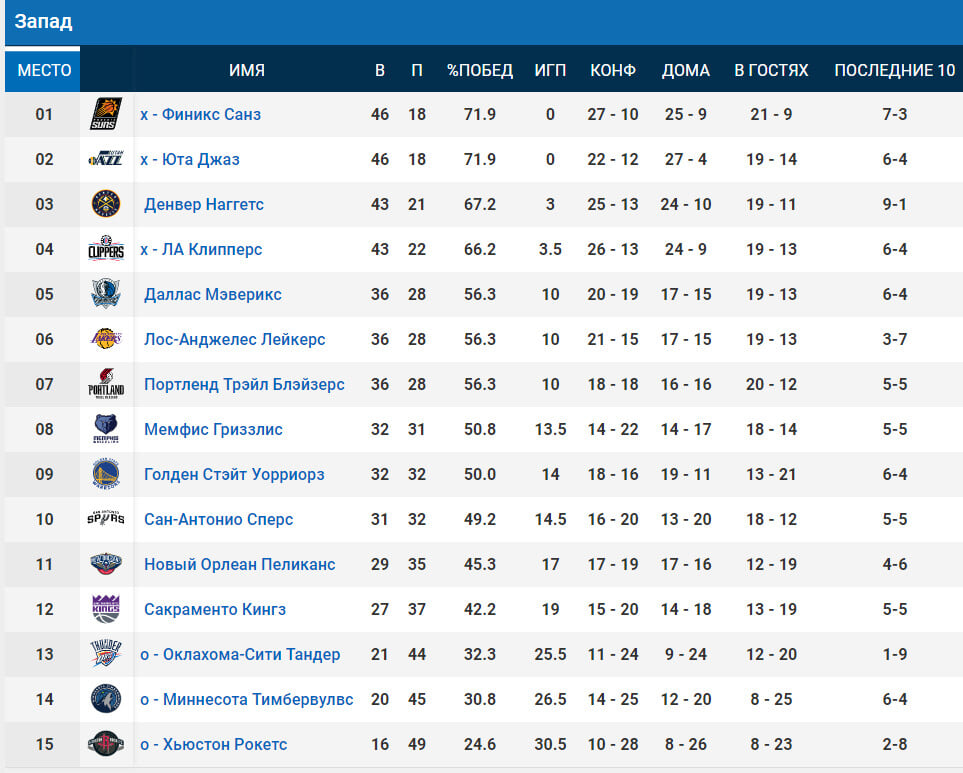Click Houston's 2-8 last ten record
The width and height of the screenshot is (963, 773).
[895, 744]
